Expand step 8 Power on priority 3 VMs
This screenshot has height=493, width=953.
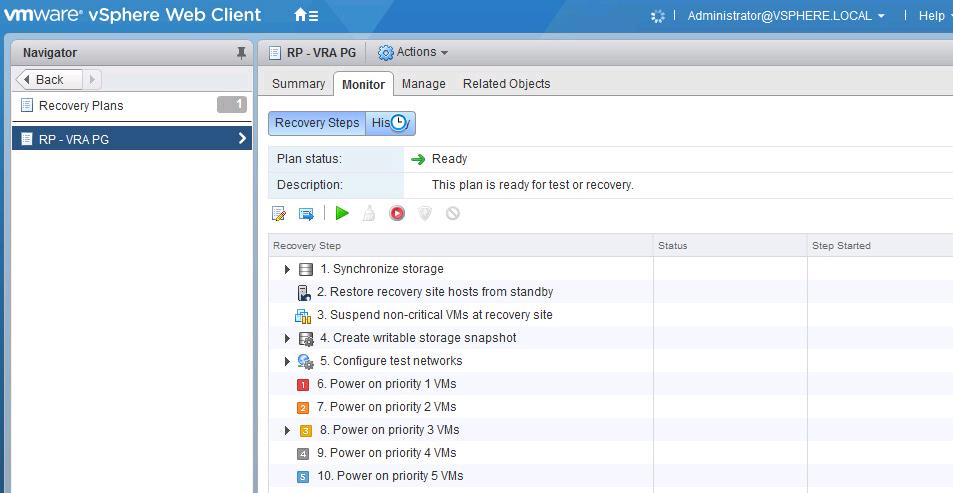point(287,430)
